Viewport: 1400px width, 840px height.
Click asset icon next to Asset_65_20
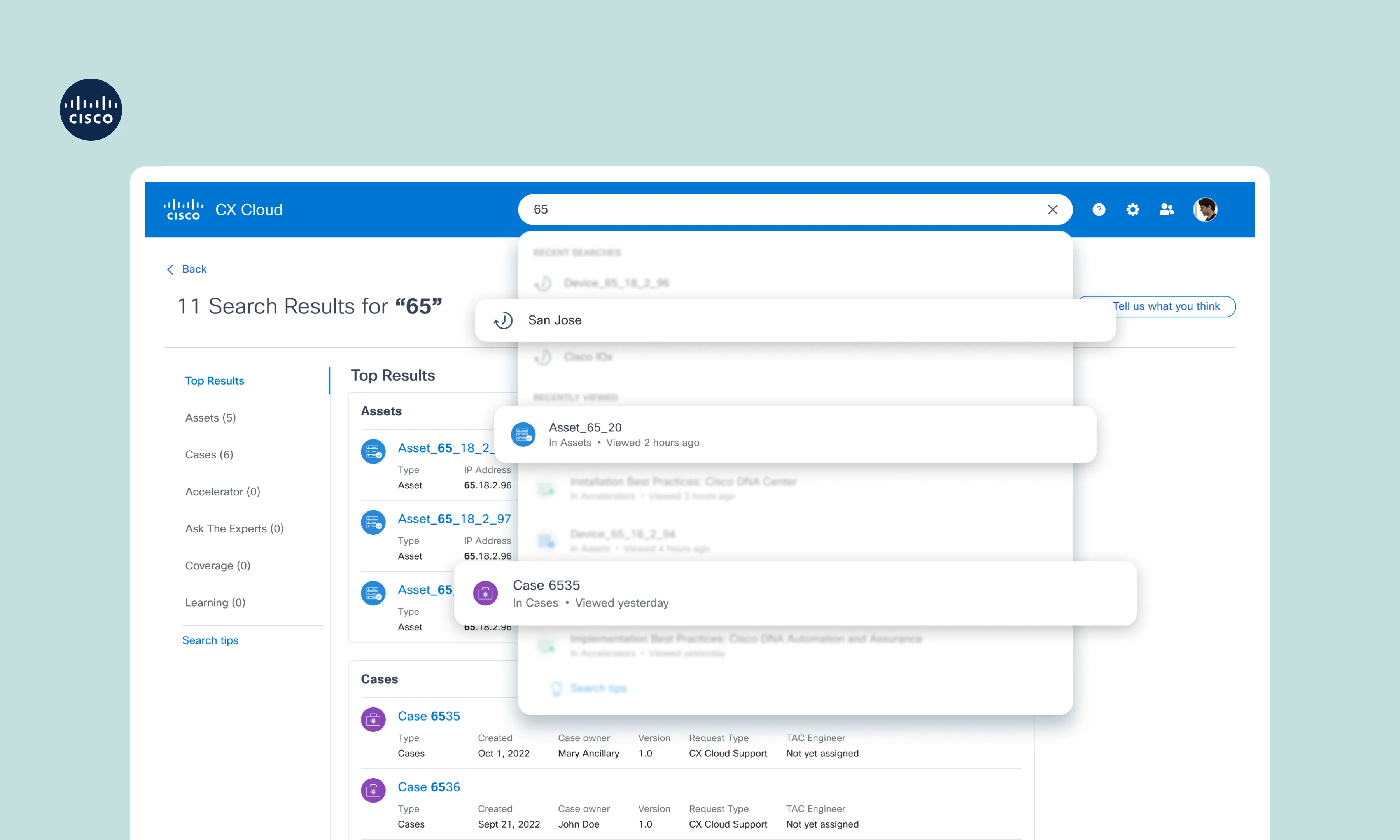(x=523, y=435)
